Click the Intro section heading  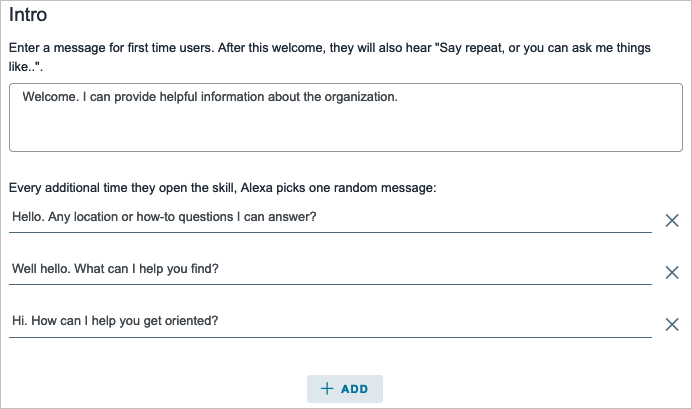pos(28,17)
